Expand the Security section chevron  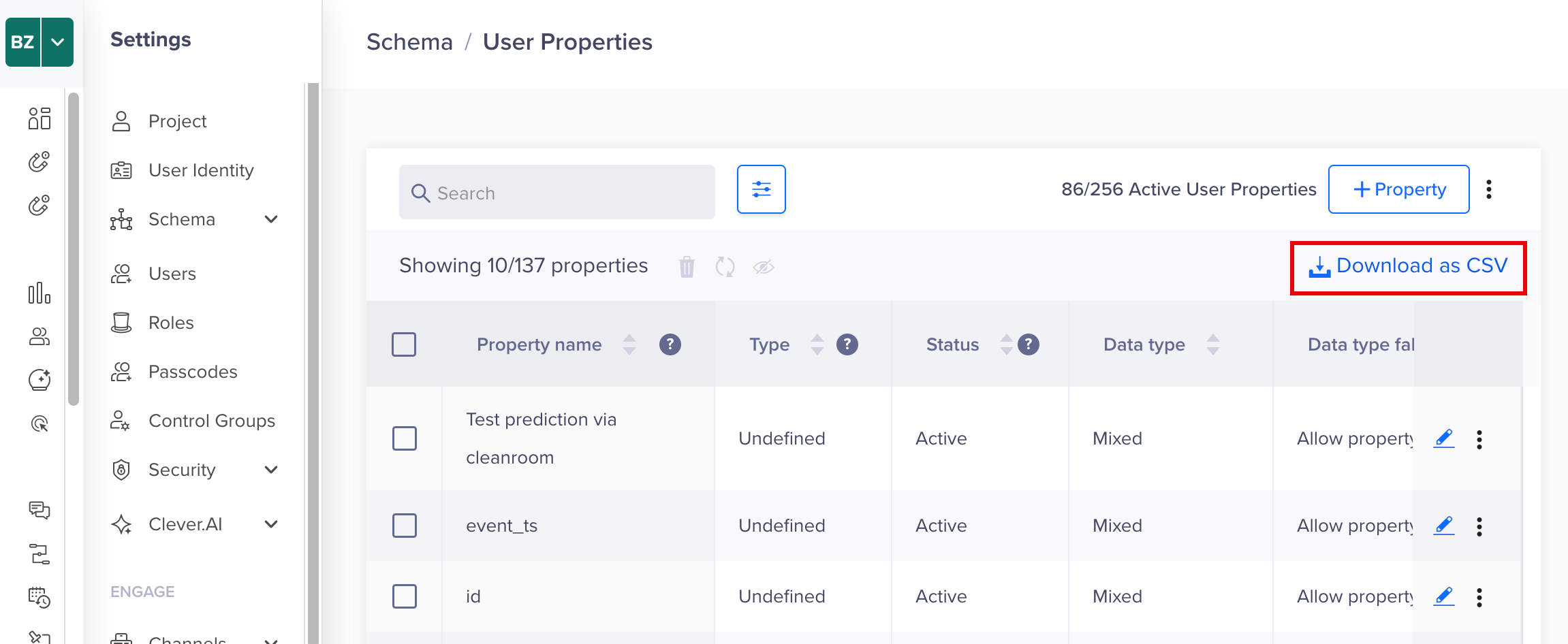pos(271,470)
